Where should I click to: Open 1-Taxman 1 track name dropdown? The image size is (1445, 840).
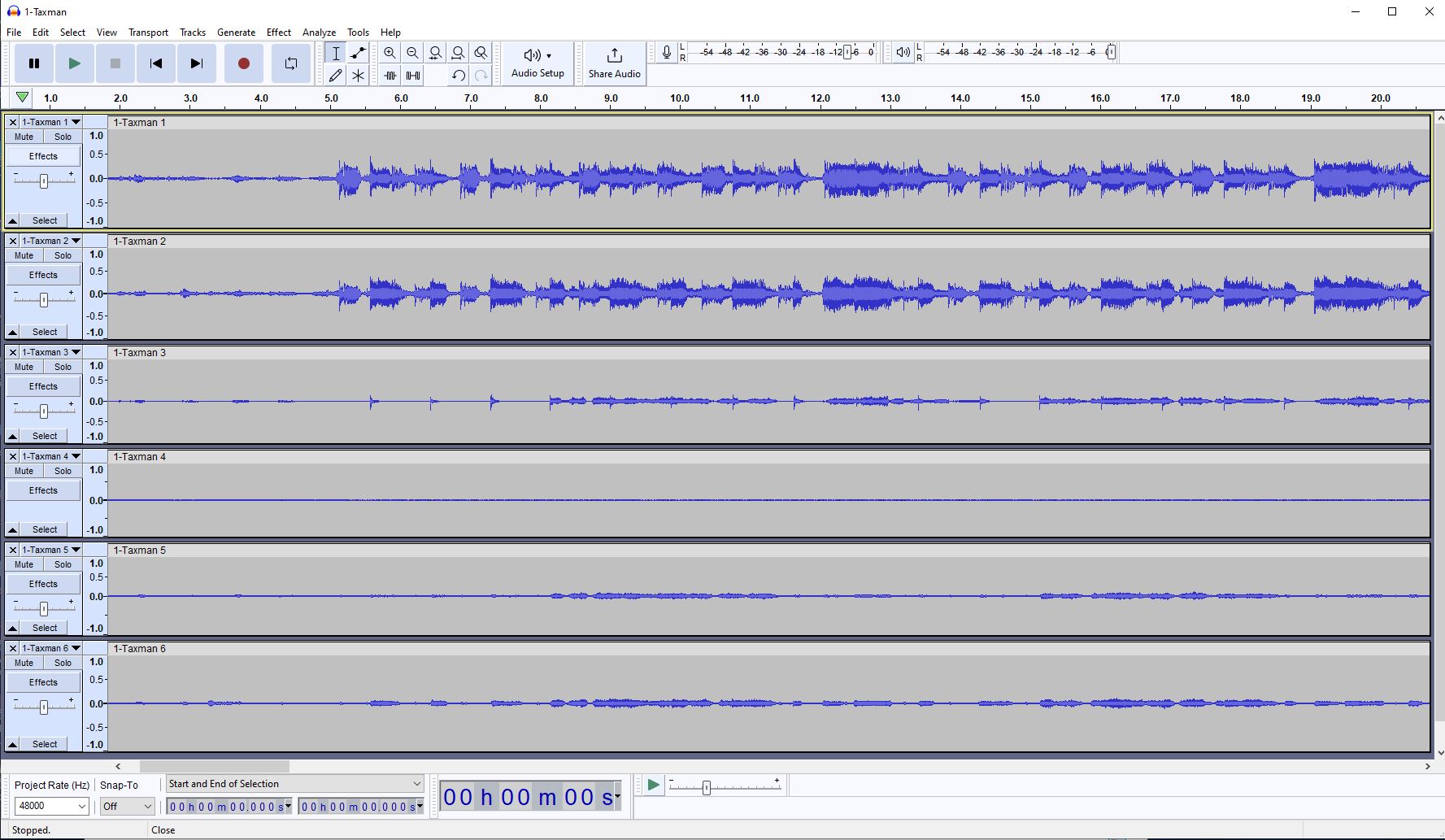point(51,122)
